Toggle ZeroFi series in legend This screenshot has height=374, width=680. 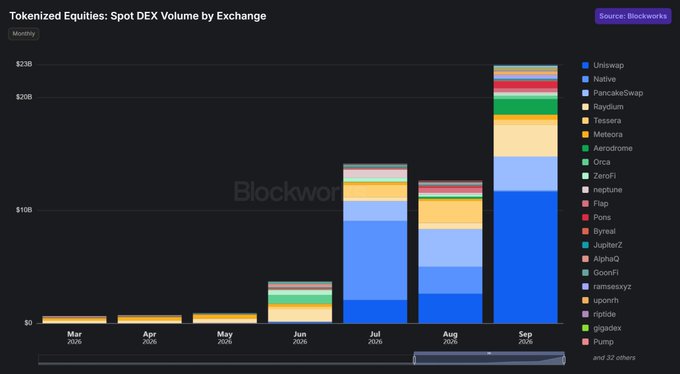pos(599,176)
